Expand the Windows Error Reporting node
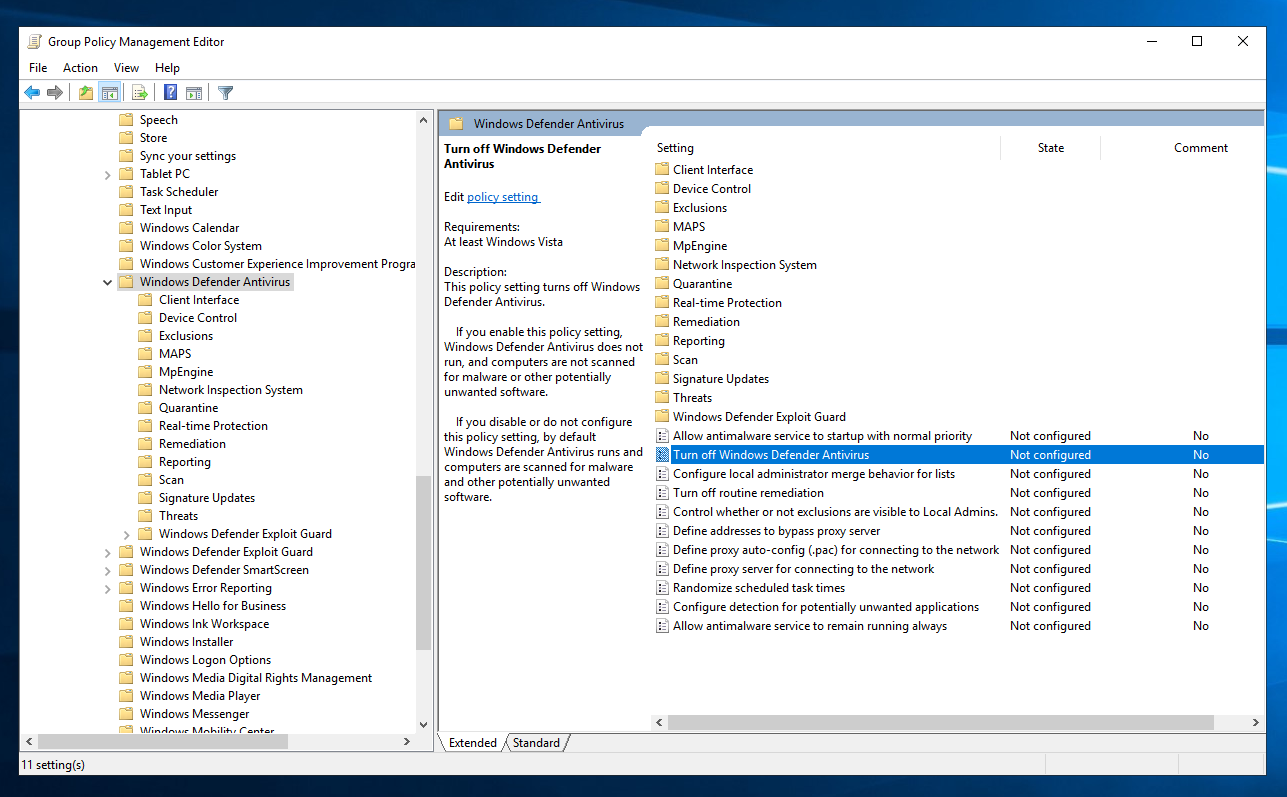Screen dimensions: 1287x797 click(108, 588)
